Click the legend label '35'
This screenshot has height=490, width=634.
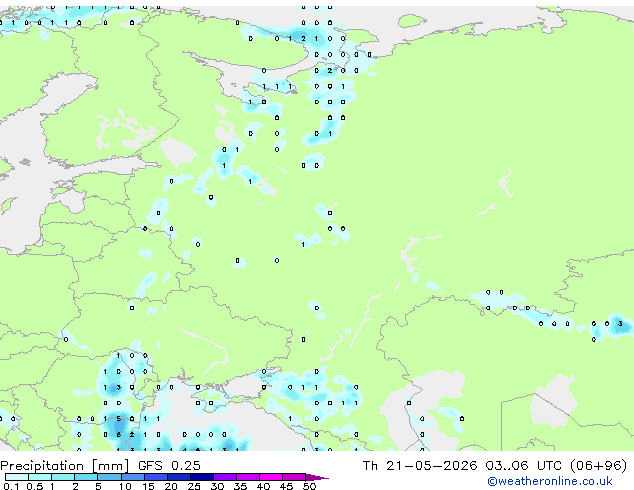[x=240, y=486]
